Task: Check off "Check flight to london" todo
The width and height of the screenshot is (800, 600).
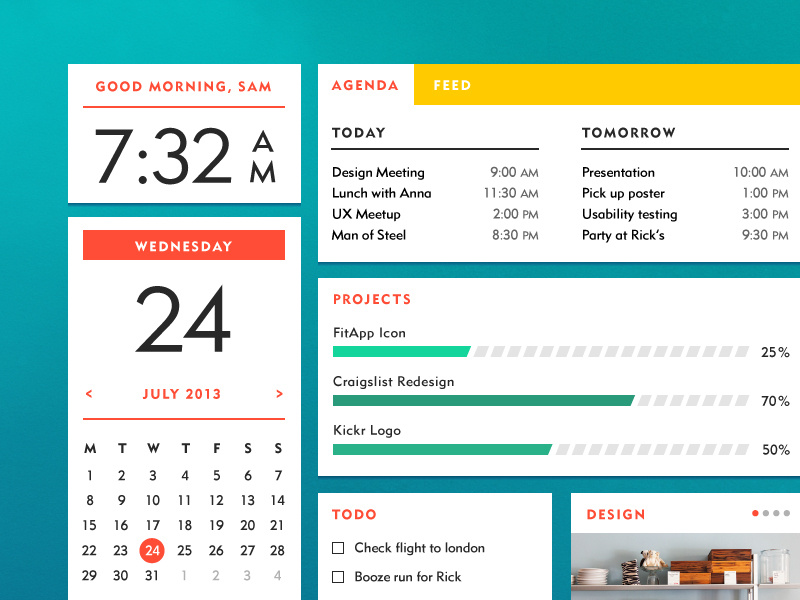Action: coord(337,548)
